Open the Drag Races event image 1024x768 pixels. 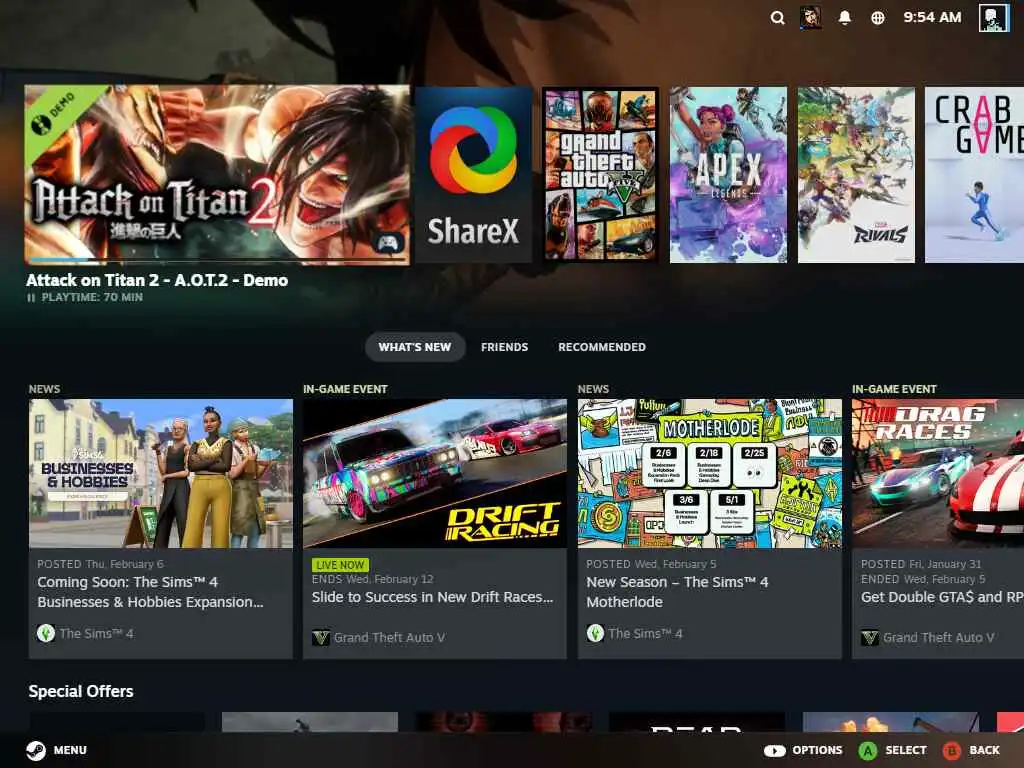(938, 473)
